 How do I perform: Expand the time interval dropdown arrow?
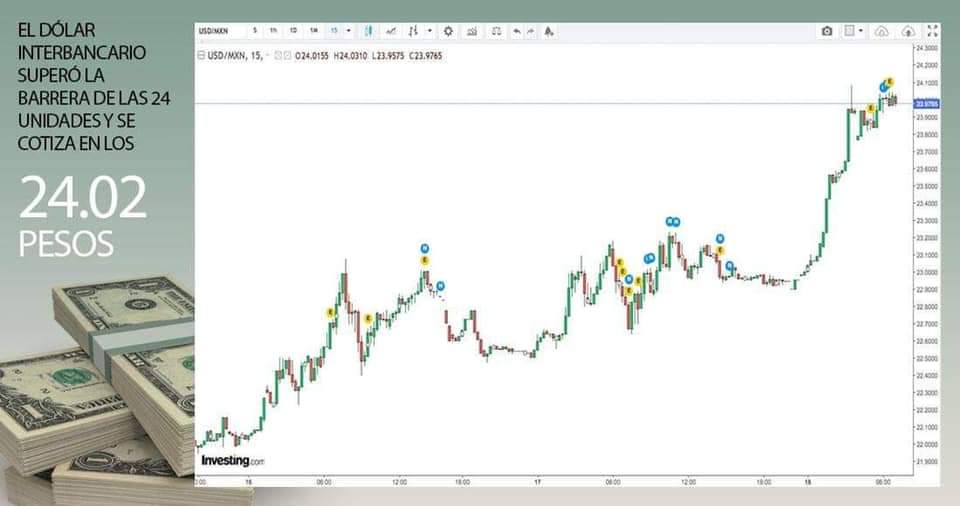[x=348, y=31]
